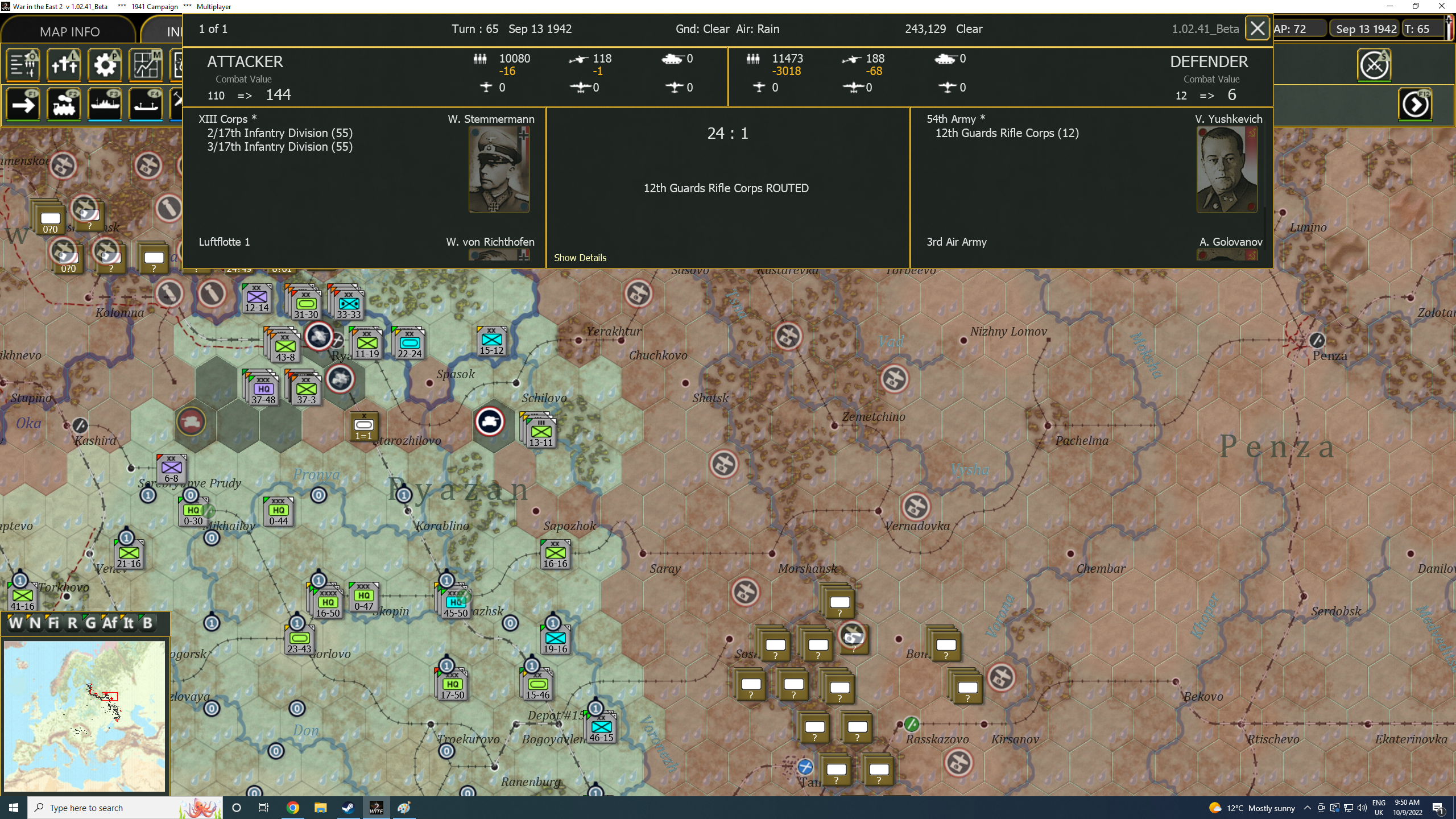This screenshot has height=819, width=1456.
Task: Open Steam from the taskbar
Action: click(348, 808)
